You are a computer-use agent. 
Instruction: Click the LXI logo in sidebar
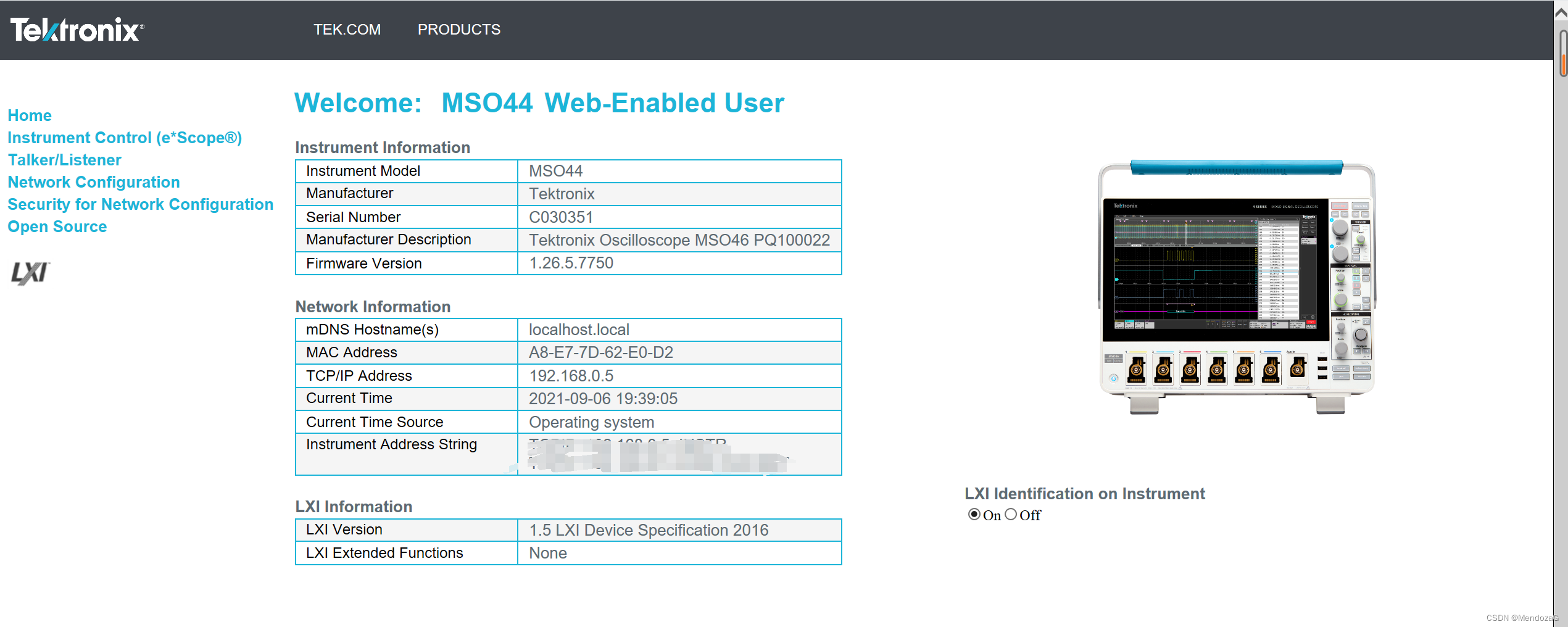point(30,273)
